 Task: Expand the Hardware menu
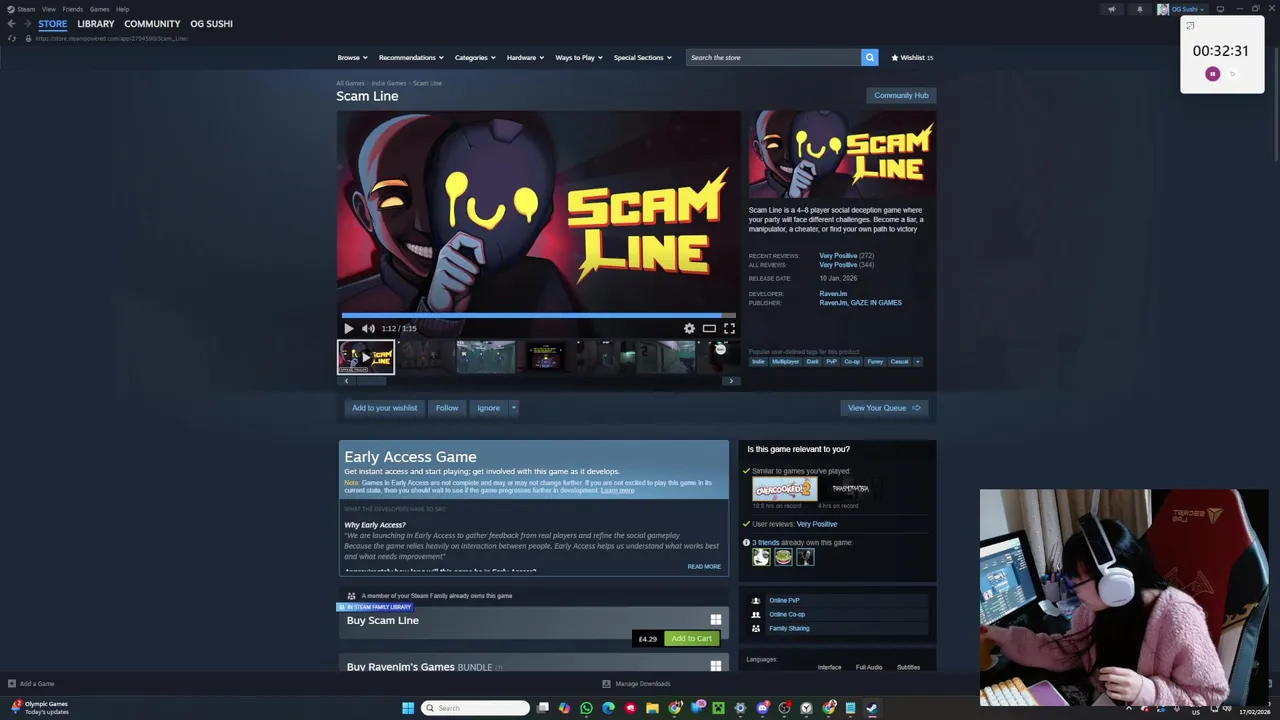point(525,57)
